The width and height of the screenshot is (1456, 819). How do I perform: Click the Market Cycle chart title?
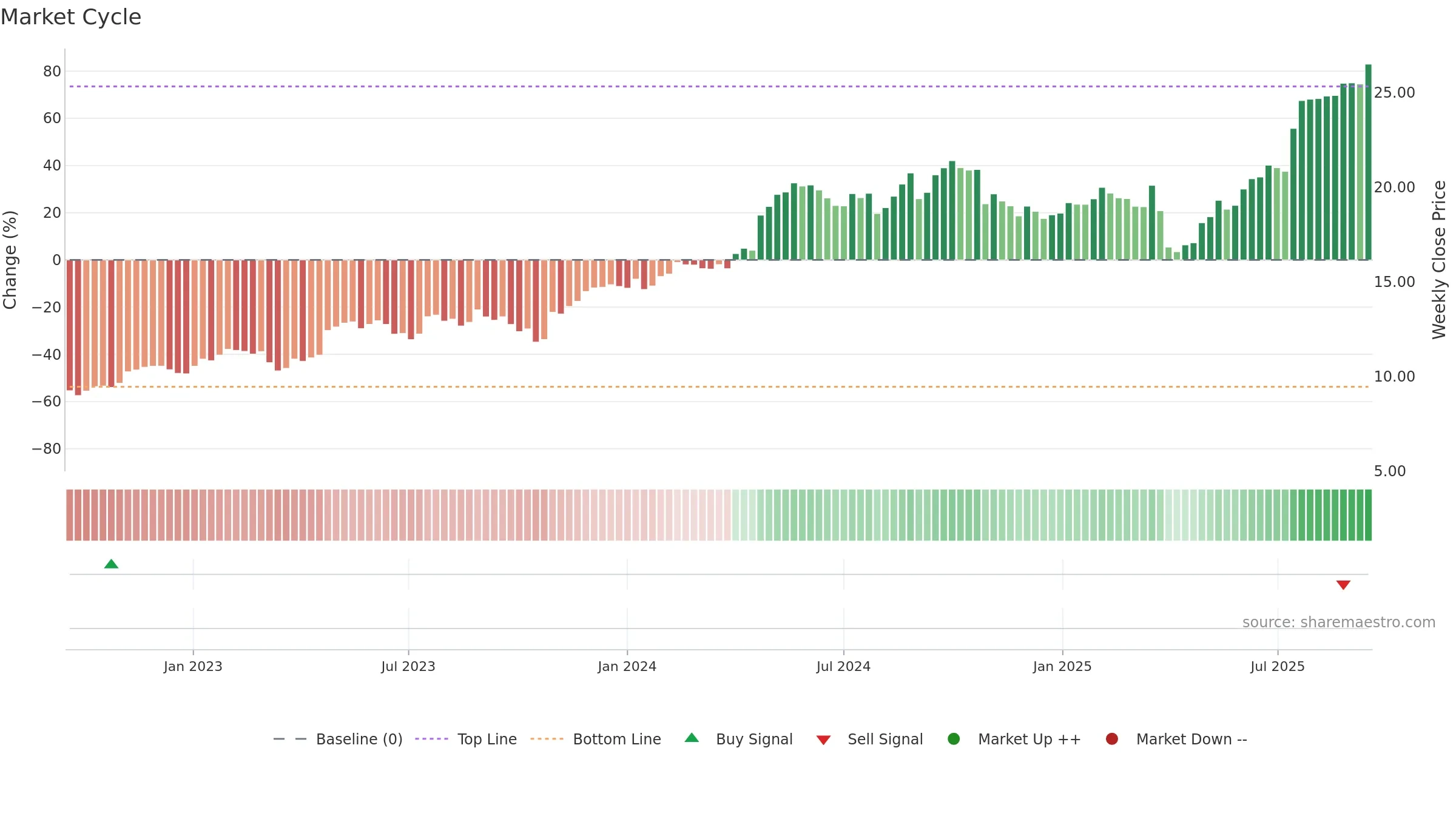click(x=71, y=17)
